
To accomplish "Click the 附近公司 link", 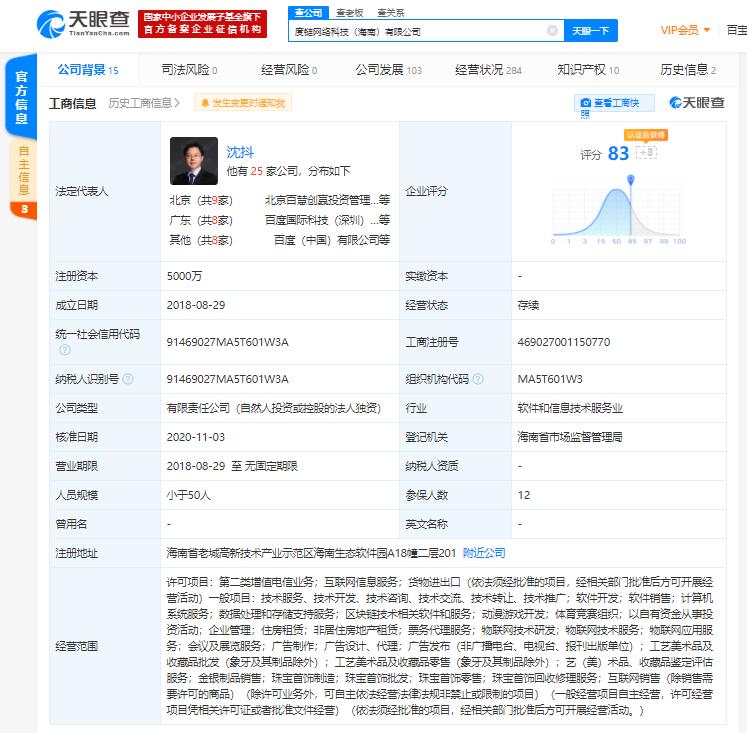I will tap(484, 553).
